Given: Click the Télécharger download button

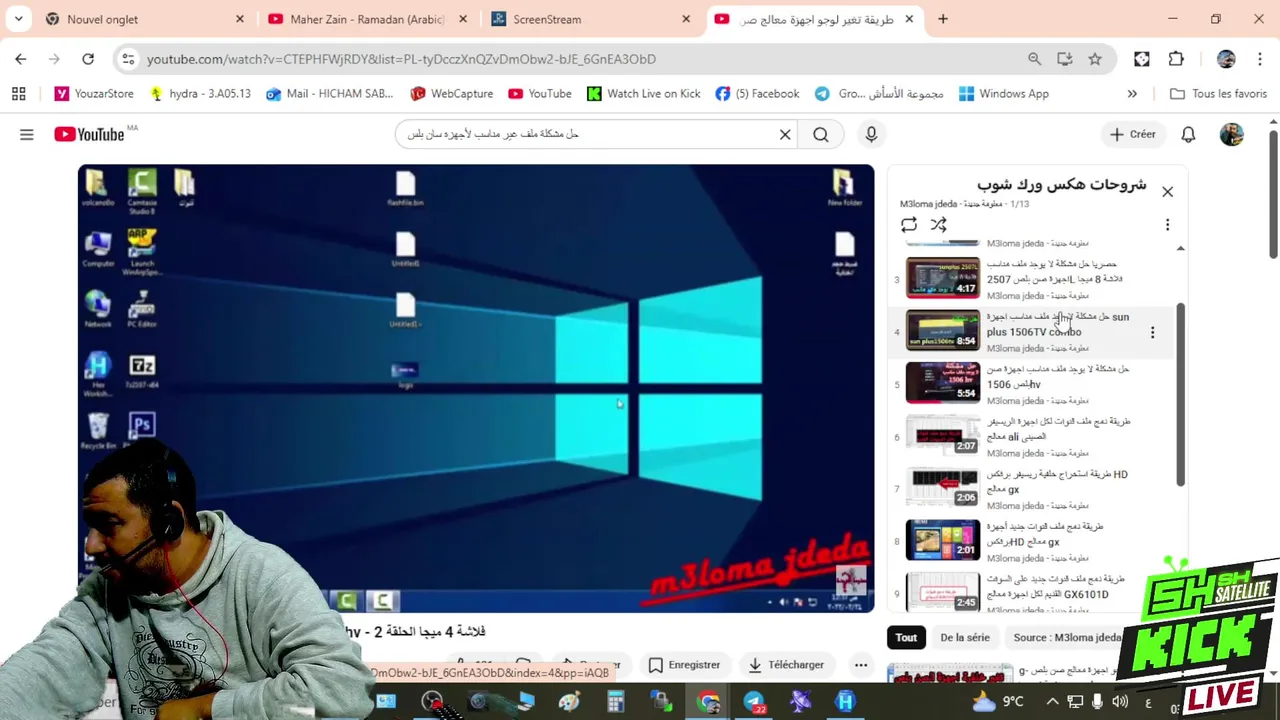Looking at the screenshot, I should coord(786,665).
